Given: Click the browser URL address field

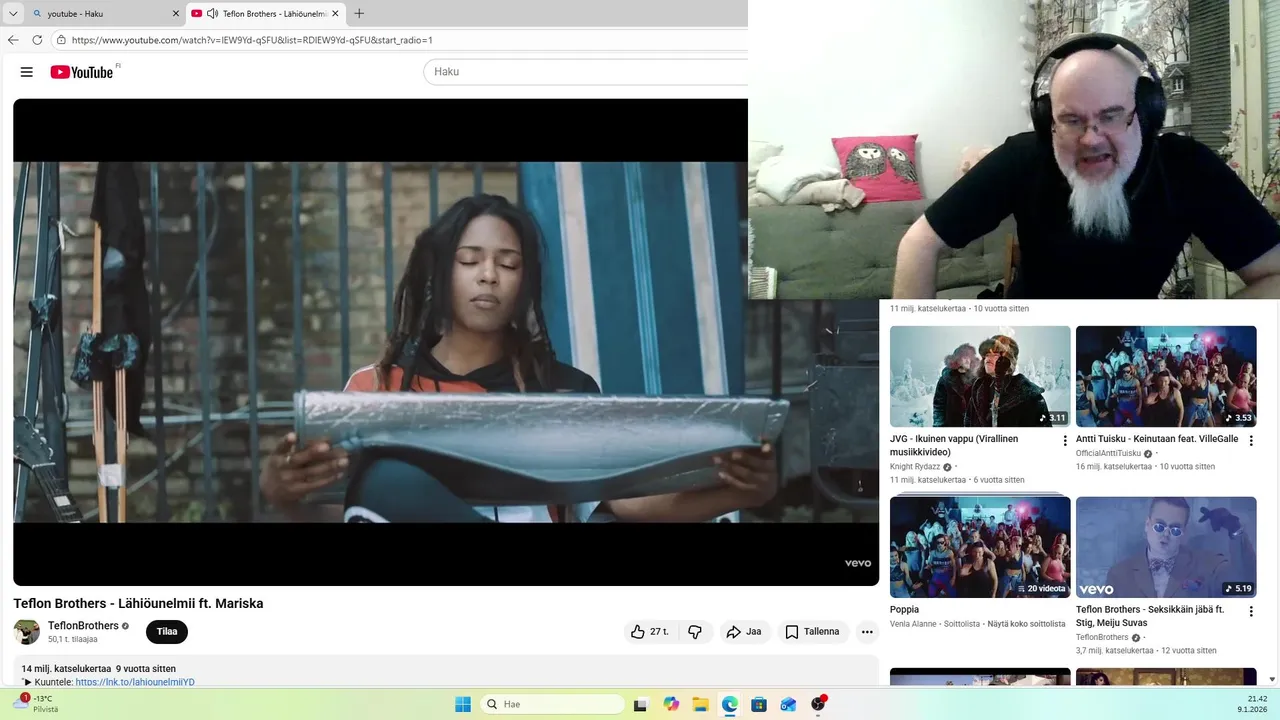Looking at the screenshot, I should point(400,40).
